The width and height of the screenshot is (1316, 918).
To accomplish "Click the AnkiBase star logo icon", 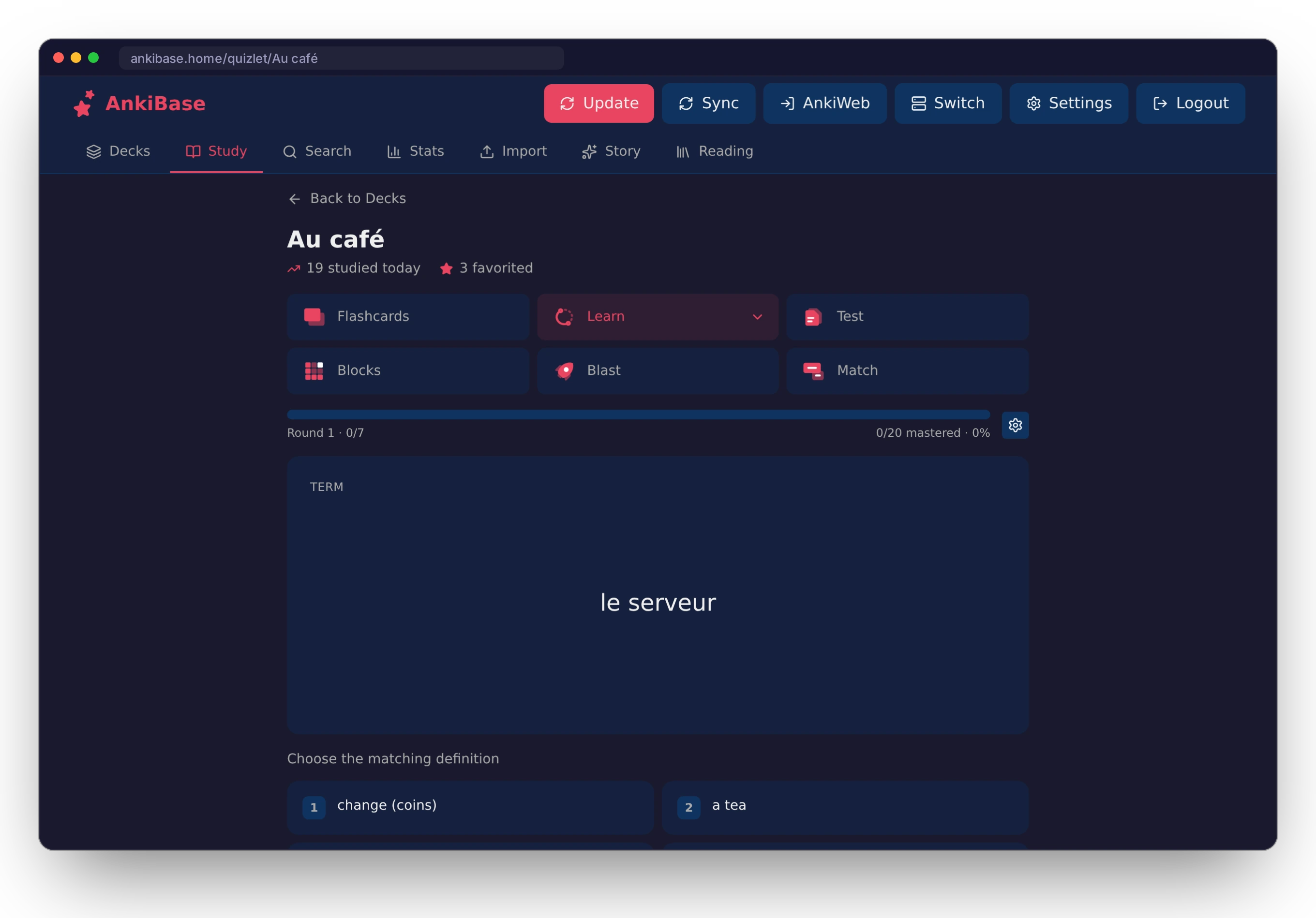I will point(84,104).
